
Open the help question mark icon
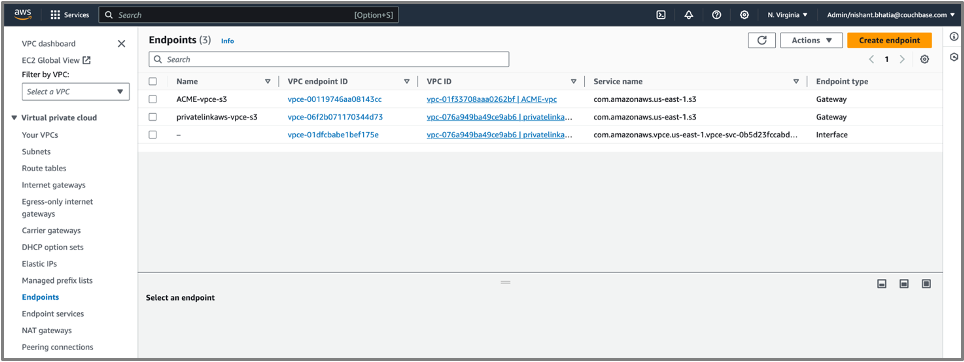[716, 15]
